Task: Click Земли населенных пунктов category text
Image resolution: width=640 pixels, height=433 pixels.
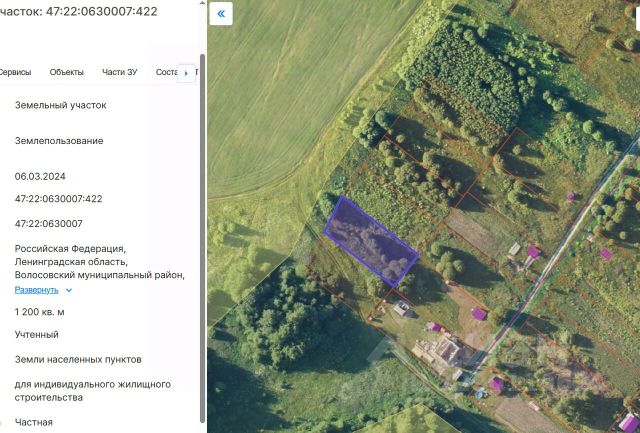Action: (x=78, y=360)
